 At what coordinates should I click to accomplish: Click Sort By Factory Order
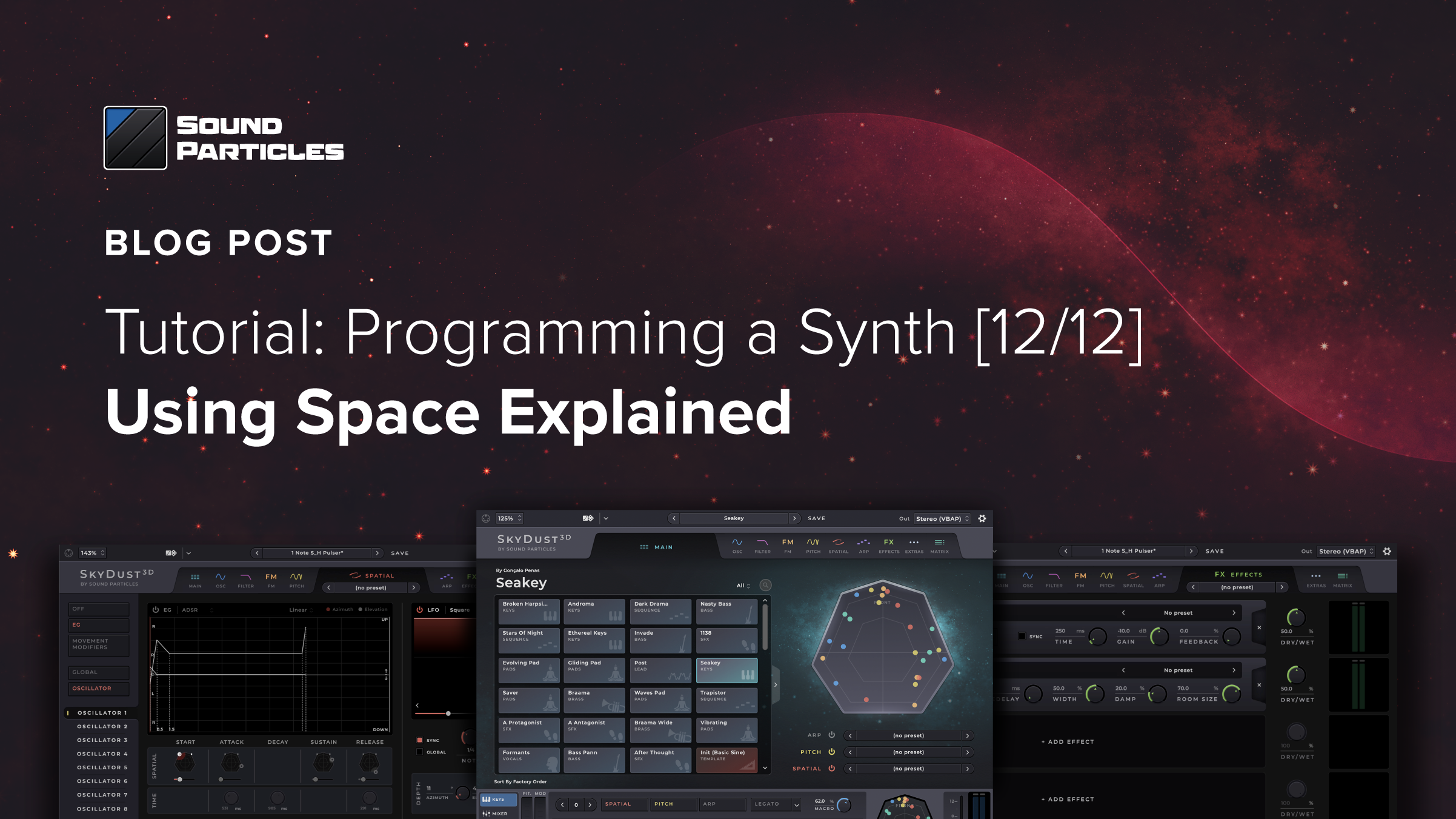coord(520,781)
